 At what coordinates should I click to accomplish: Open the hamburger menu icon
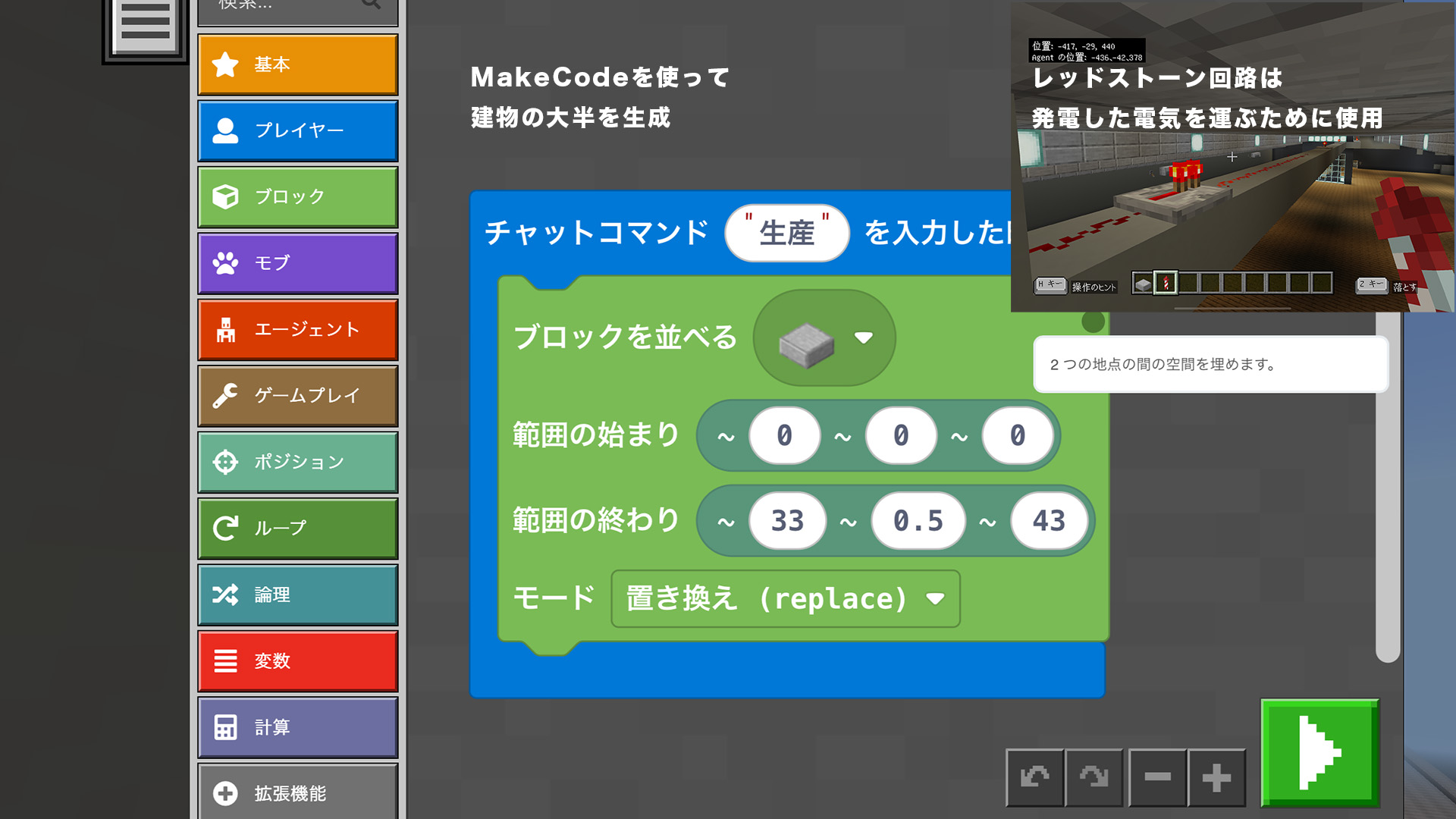(145, 24)
